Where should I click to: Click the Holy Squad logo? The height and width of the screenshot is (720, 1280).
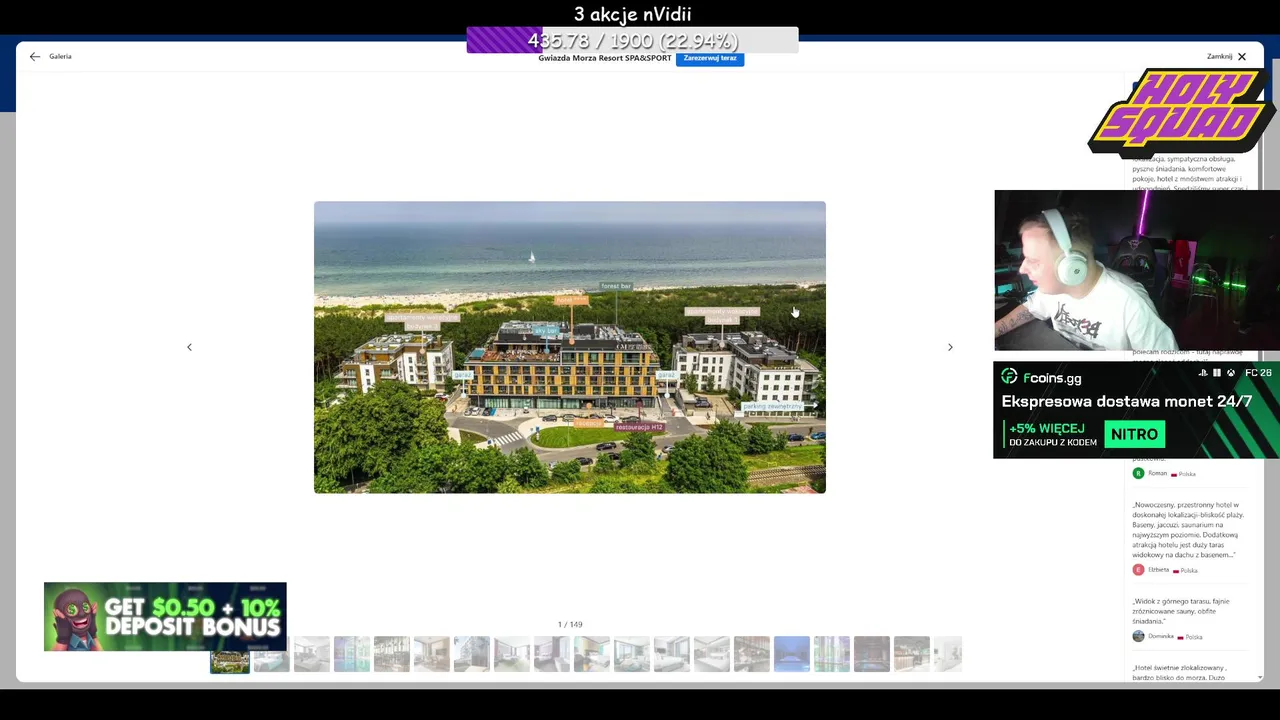(1180, 112)
